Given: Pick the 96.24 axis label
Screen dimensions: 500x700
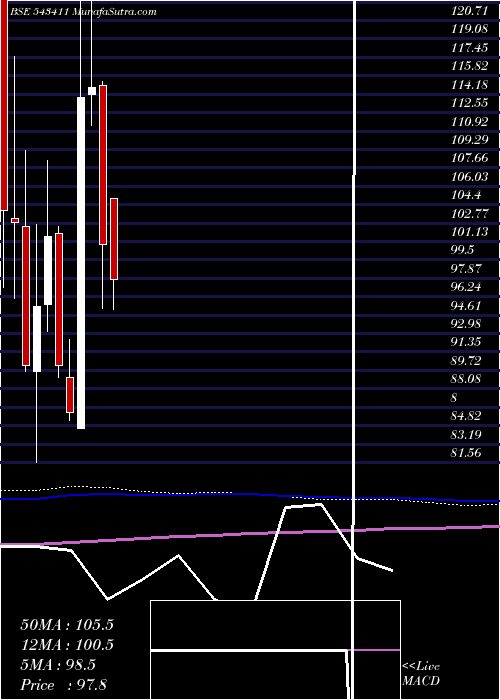Looking at the screenshot, I should coord(467,287).
